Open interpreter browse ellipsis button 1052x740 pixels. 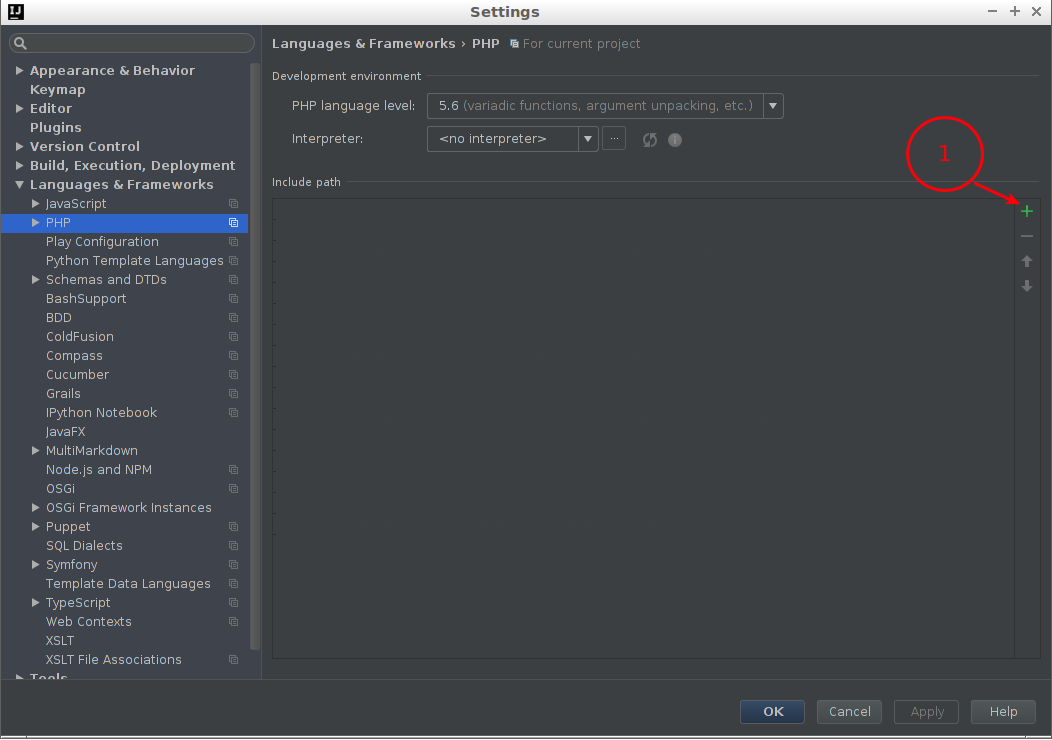pos(614,139)
